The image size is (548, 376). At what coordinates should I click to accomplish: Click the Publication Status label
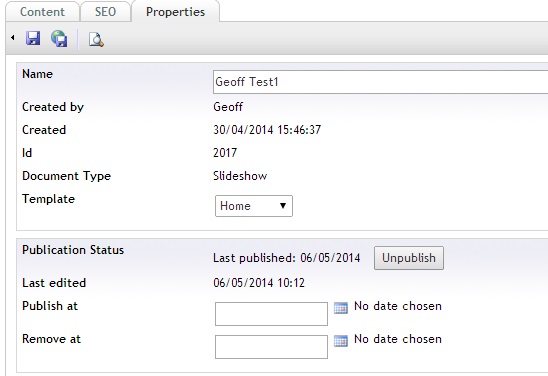pyautogui.click(x=73, y=250)
